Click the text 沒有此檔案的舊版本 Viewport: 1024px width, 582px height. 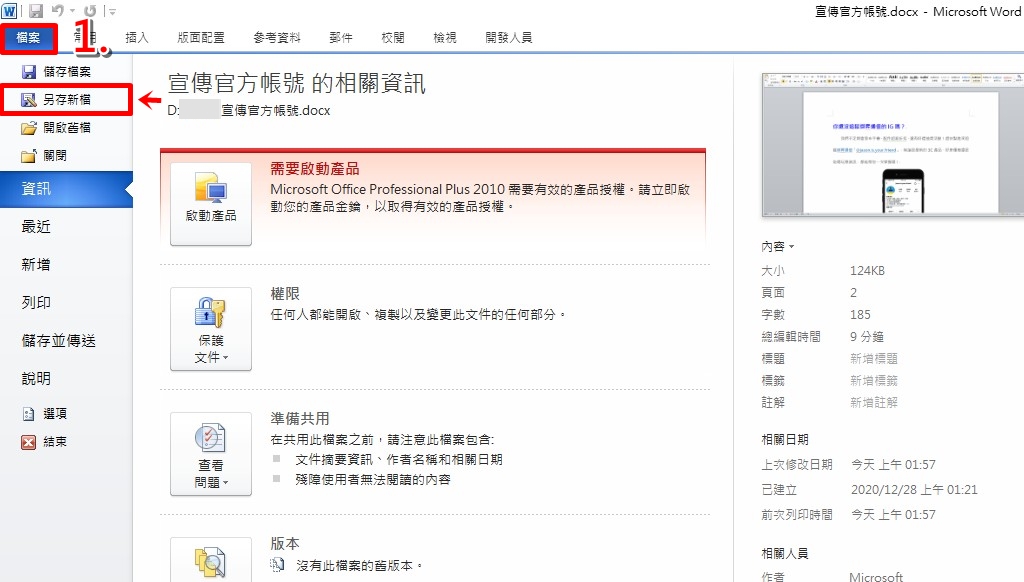[360, 566]
